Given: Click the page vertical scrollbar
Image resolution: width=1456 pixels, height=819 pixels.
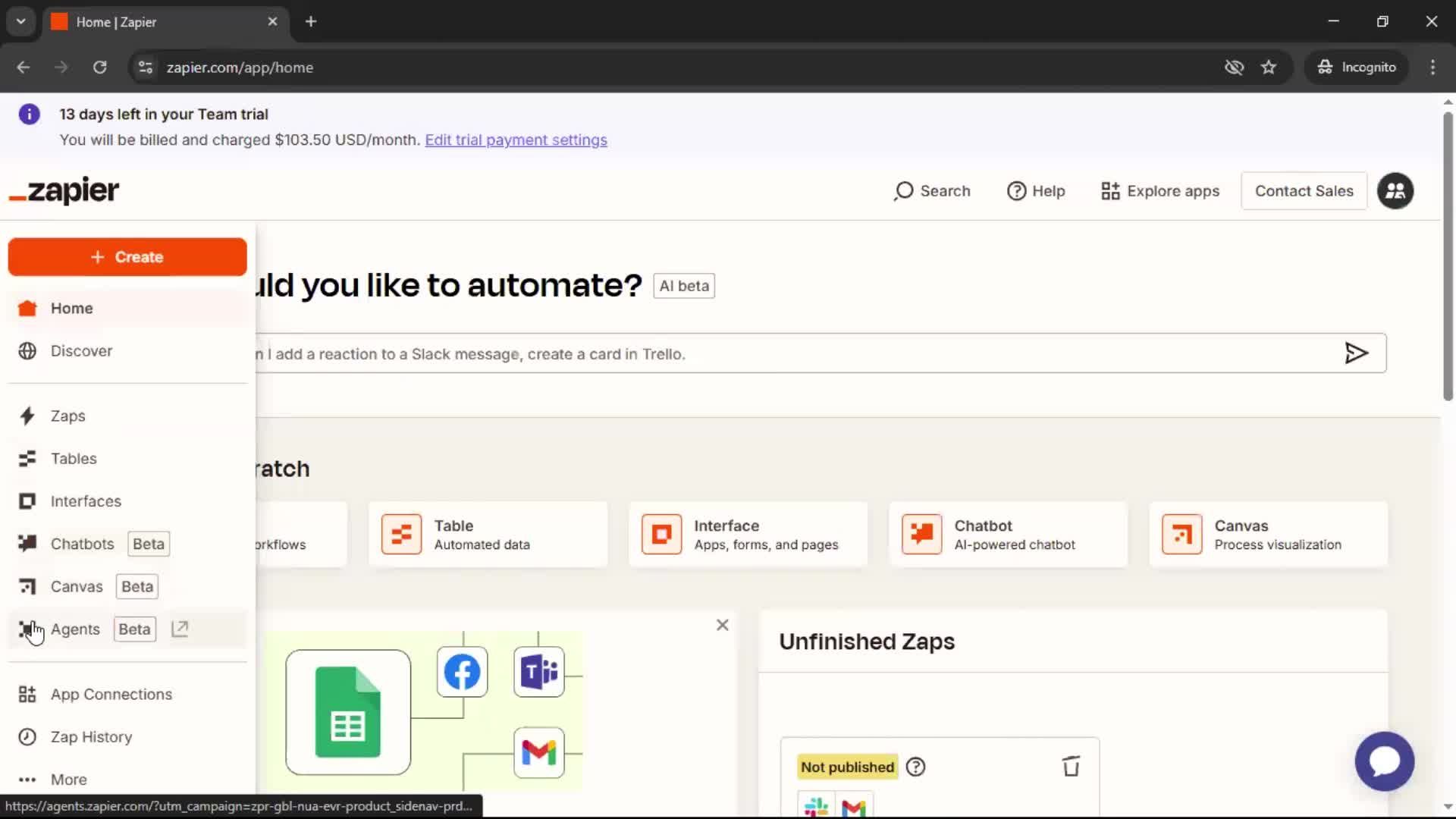Looking at the screenshot, I should 1448,258.
